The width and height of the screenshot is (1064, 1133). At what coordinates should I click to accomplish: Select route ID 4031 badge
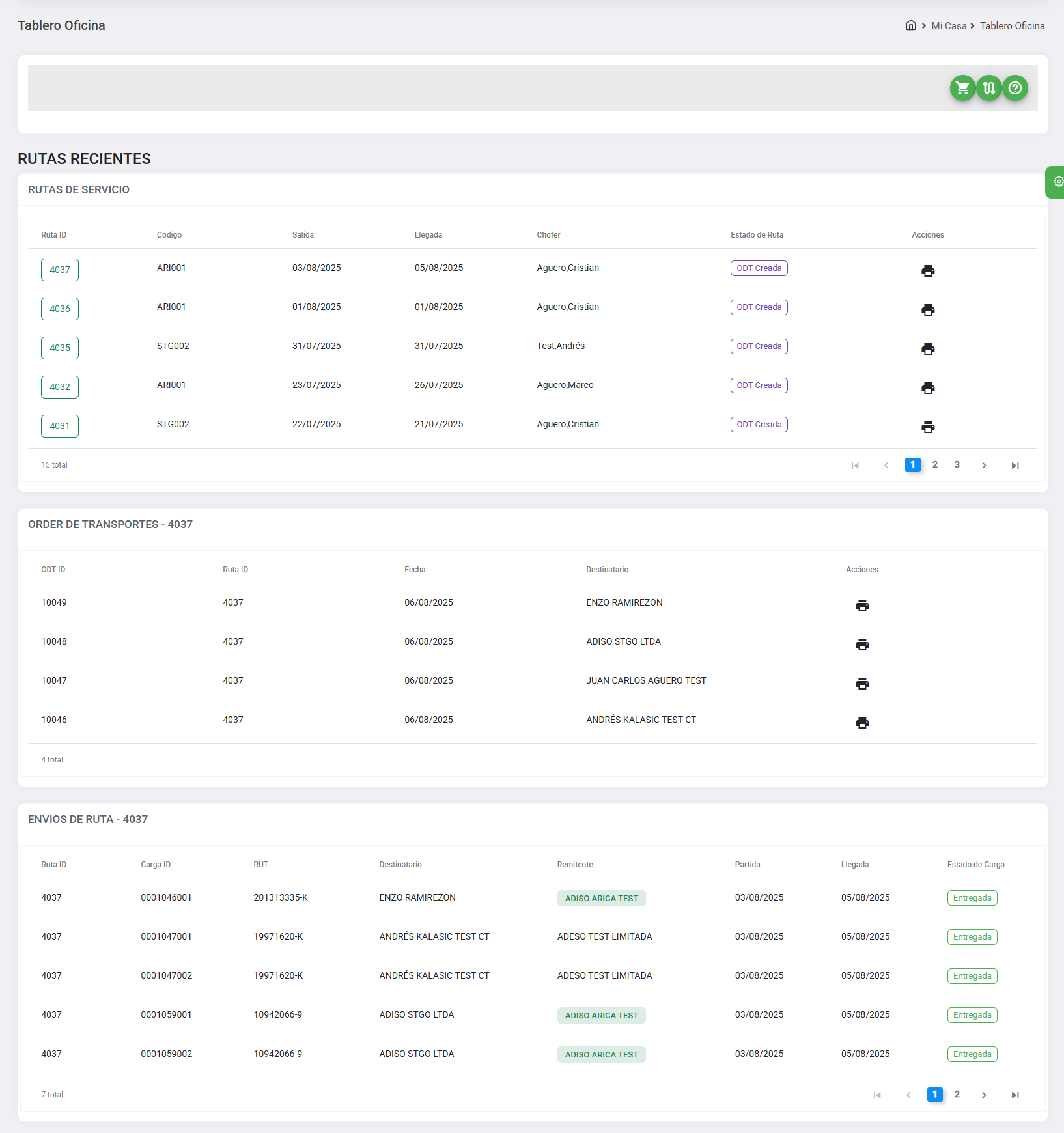point(60,426)
